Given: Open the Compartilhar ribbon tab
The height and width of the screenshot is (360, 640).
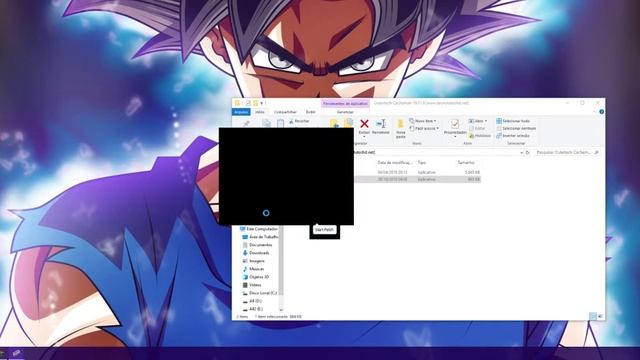Looking at the screenshot, I should 285,111.
